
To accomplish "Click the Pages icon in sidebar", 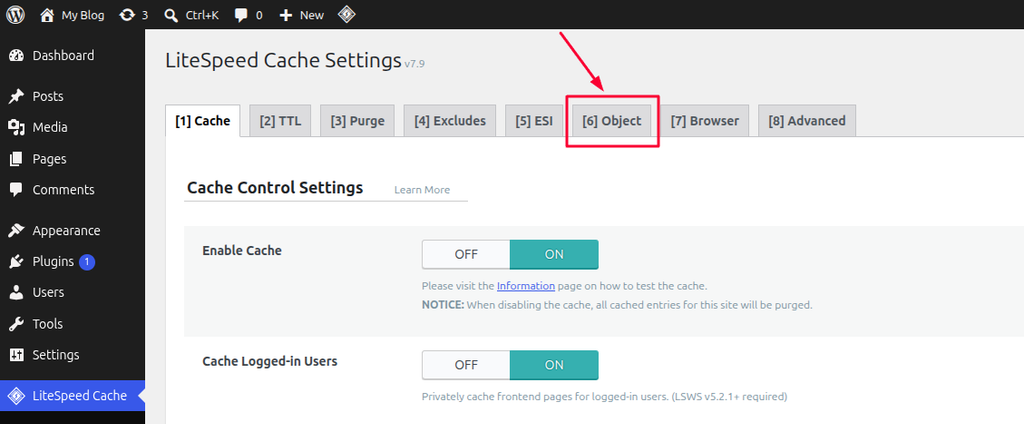I will pos(16,159).
